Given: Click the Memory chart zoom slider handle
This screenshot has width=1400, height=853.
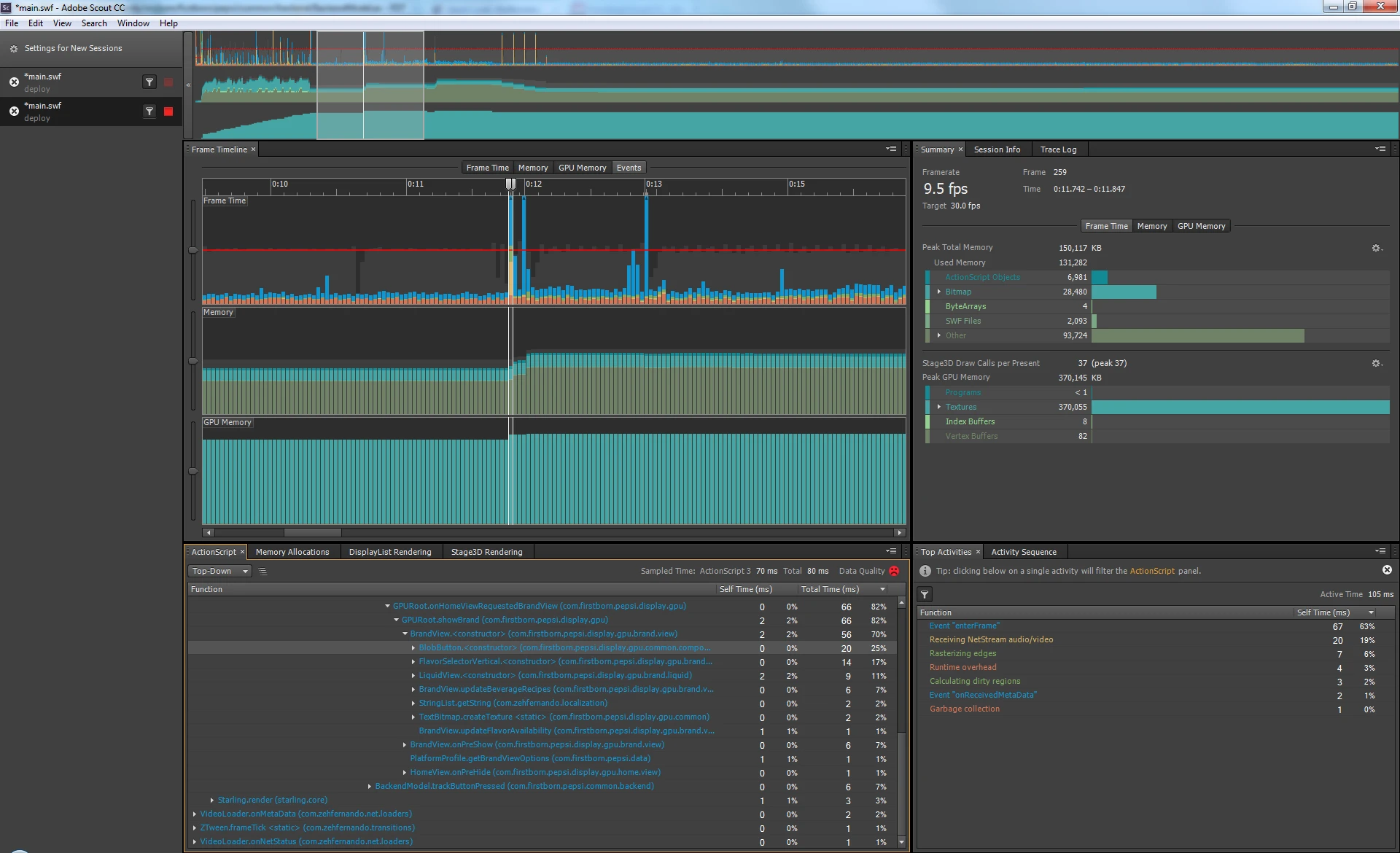Looking at the screenshot, I should pos(193,361).
